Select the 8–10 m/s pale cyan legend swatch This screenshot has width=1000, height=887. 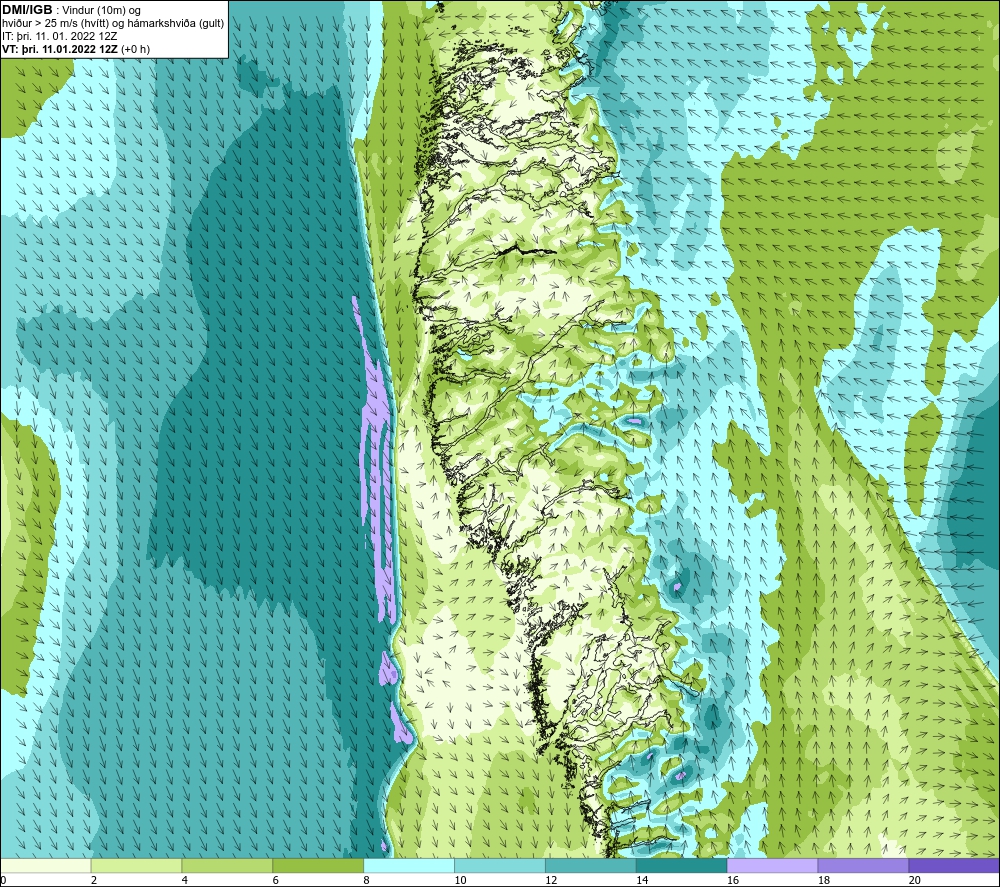click(409, 866)
